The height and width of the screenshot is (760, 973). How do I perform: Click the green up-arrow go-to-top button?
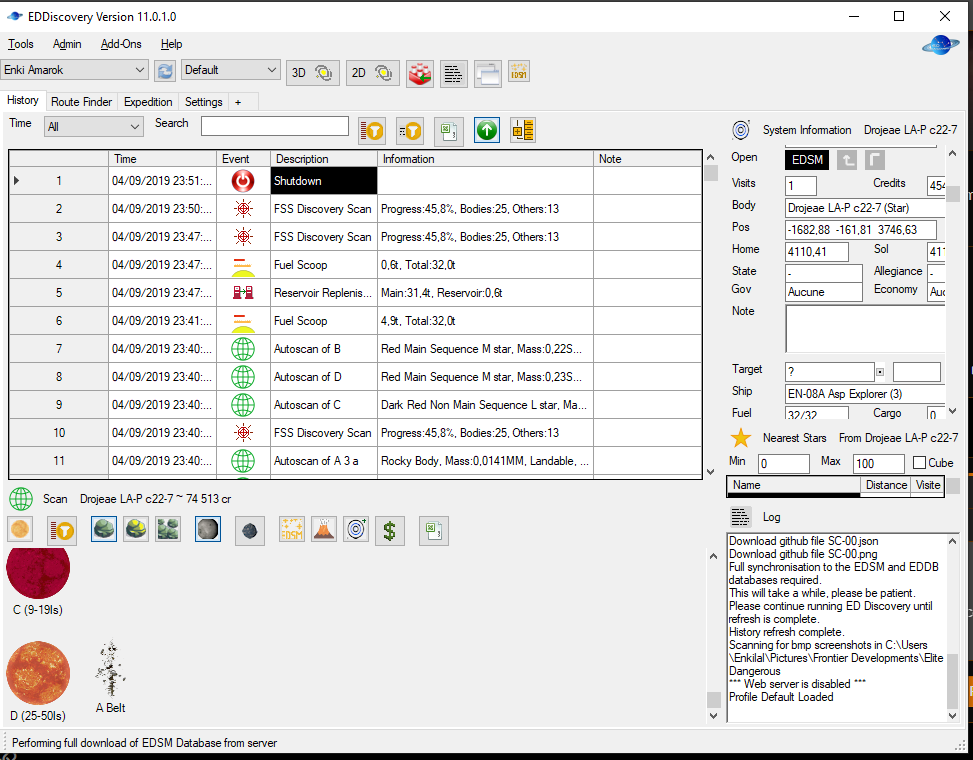487,130
